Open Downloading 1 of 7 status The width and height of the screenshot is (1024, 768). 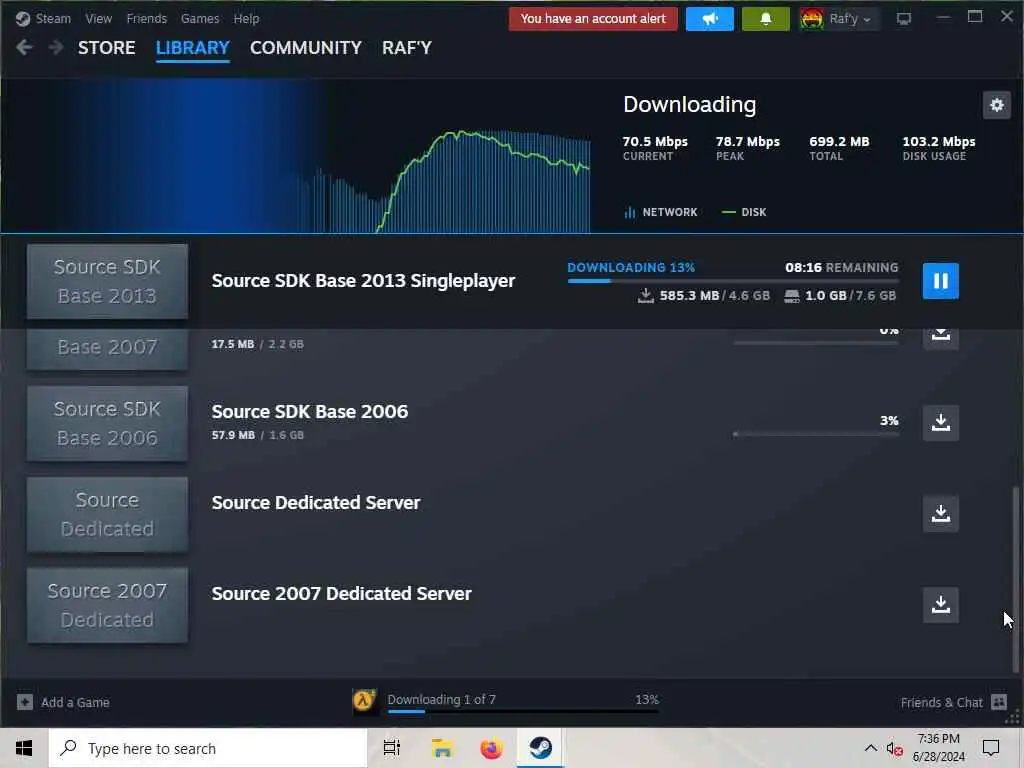point(441,699)
